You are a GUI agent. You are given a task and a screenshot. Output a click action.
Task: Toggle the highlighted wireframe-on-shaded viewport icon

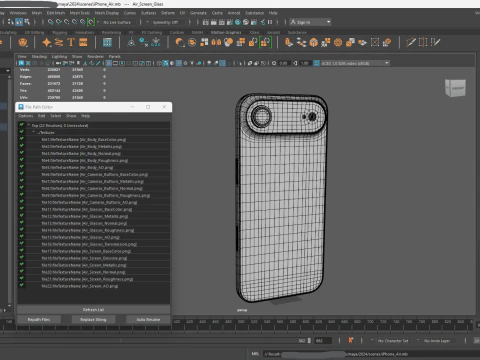coord(165,63)
